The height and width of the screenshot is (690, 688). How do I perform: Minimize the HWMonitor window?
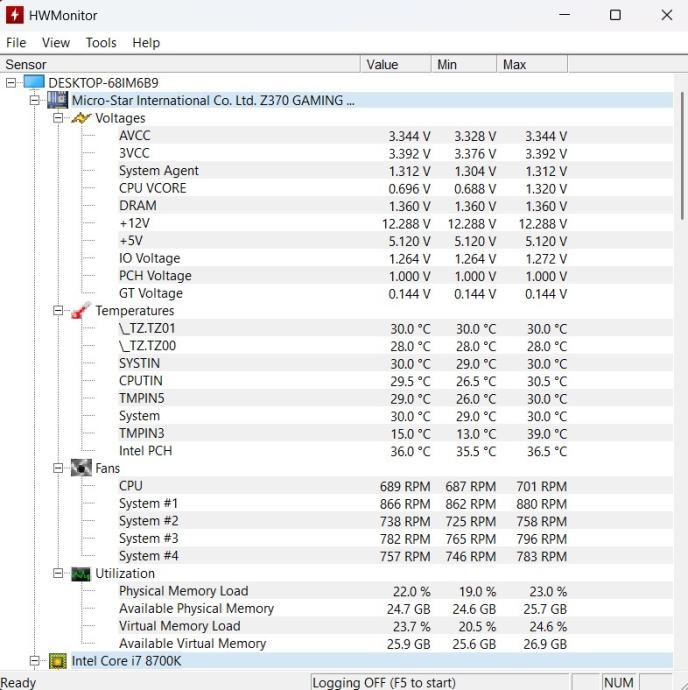pos(564,15)
